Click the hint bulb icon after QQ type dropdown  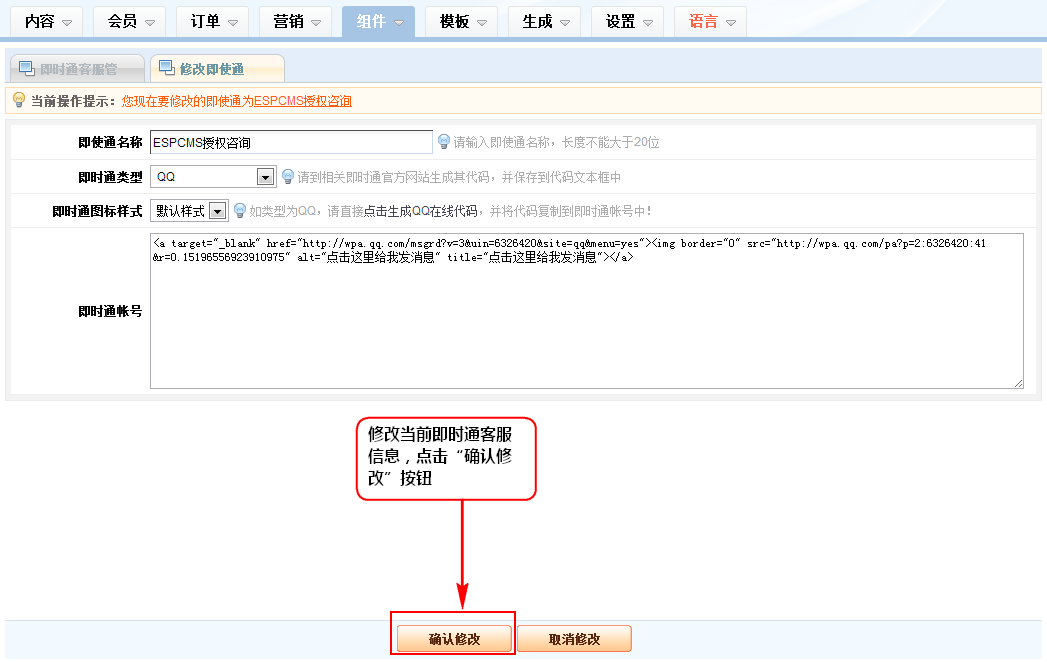coord(288,177)
